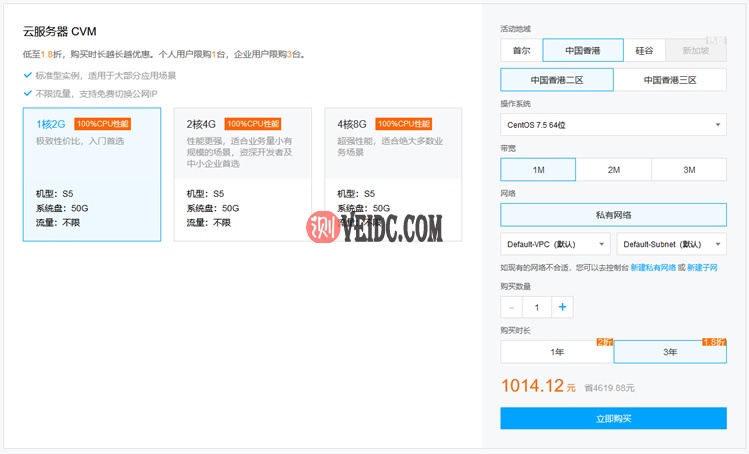This screenshot has width=749, height=454.
Task: Choose the 中国香港三区 zone
Action: tap(670, 80)
